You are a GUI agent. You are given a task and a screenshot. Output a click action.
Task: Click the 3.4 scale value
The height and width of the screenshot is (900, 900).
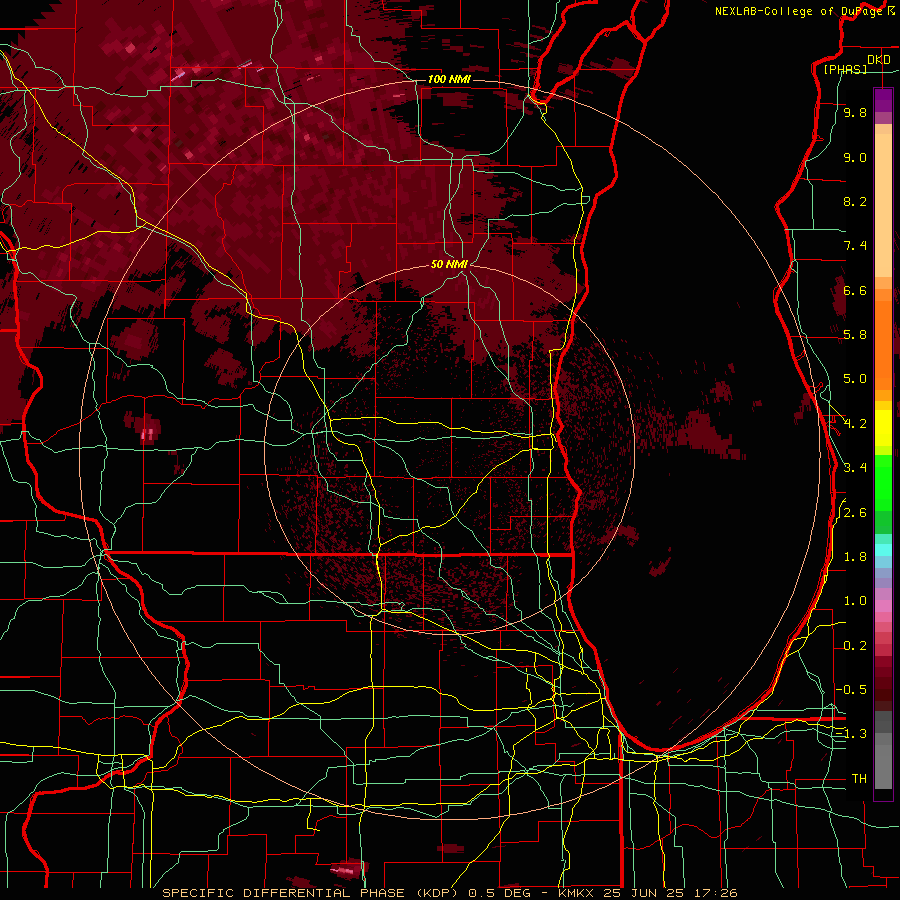click(855, 468)
